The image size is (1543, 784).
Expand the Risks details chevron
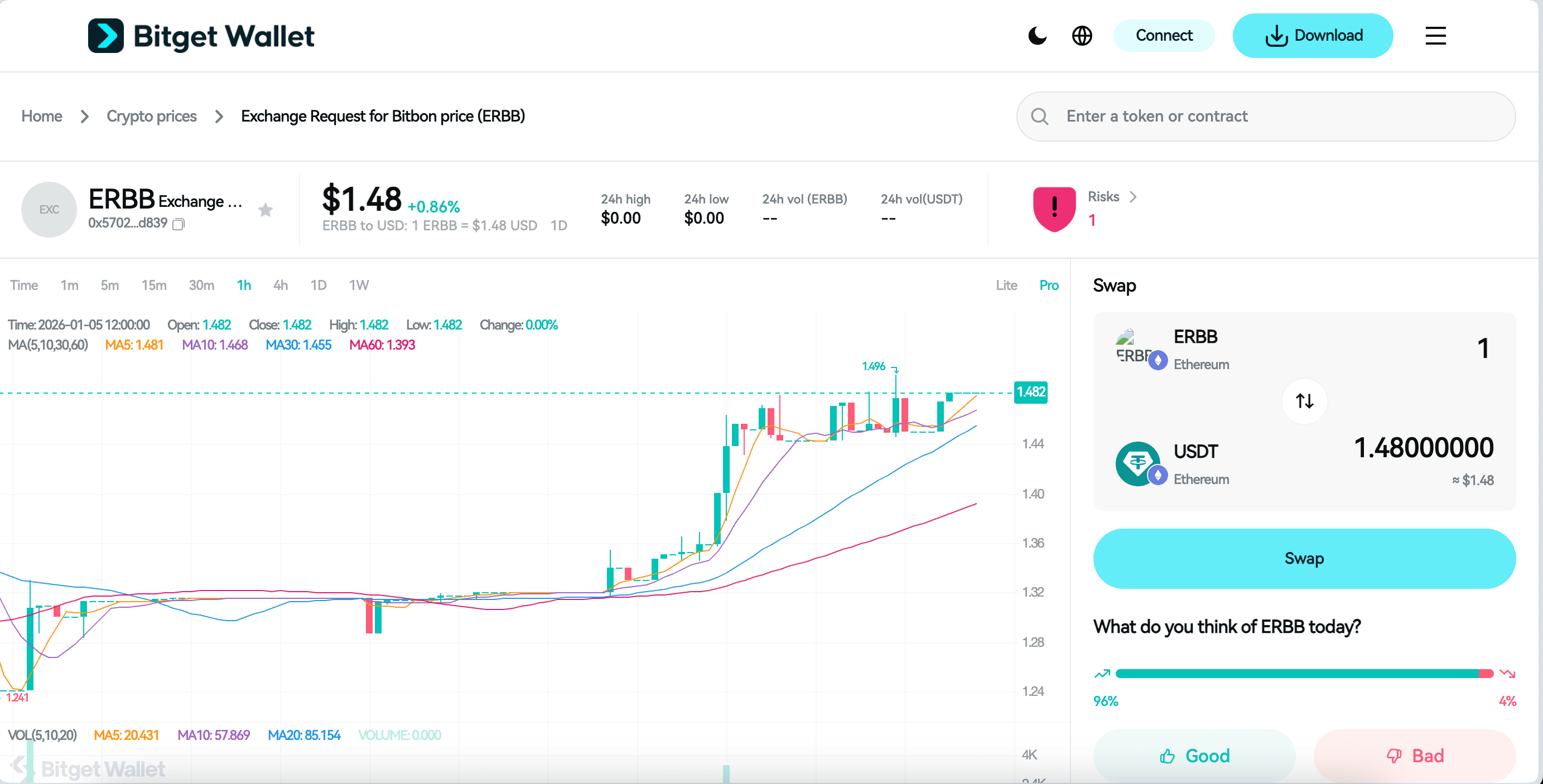pos(1134,196)
